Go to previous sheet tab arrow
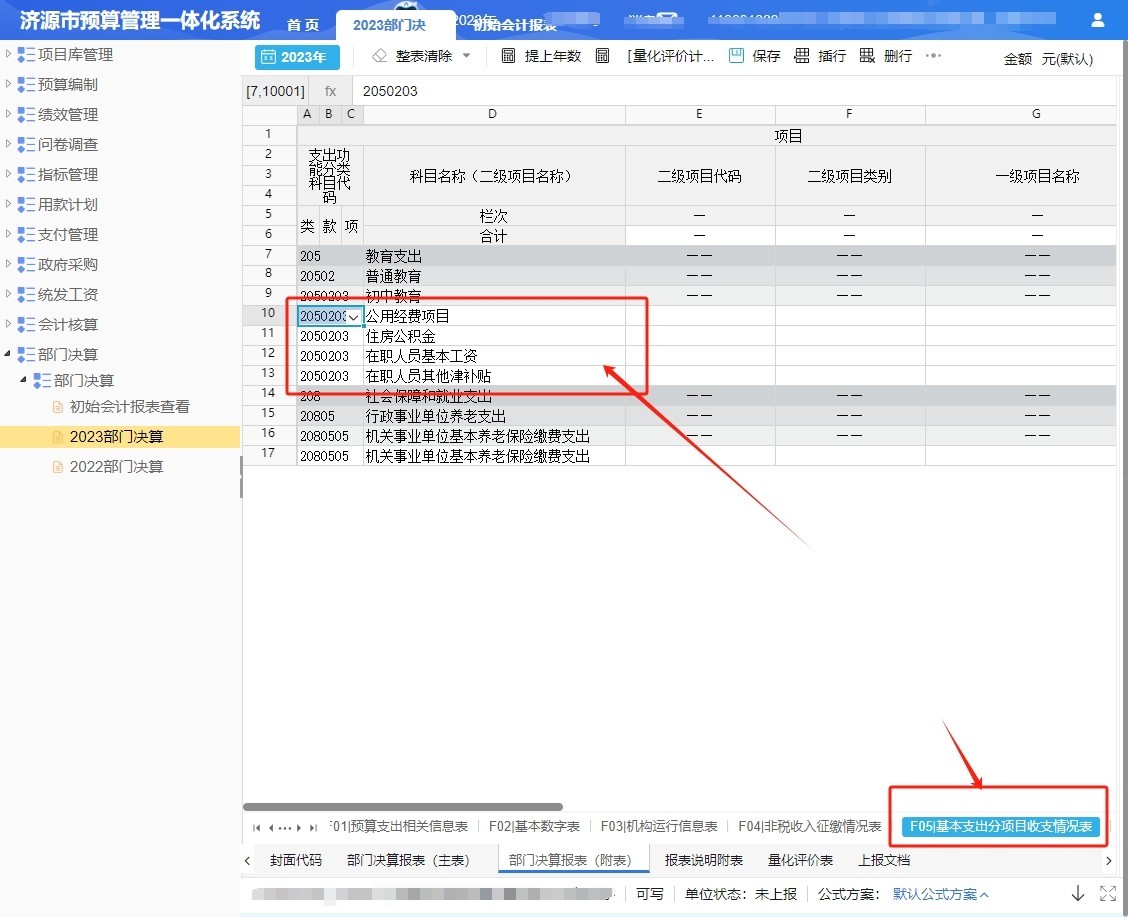Viewport: 1128px width, 917px height. 271,828
